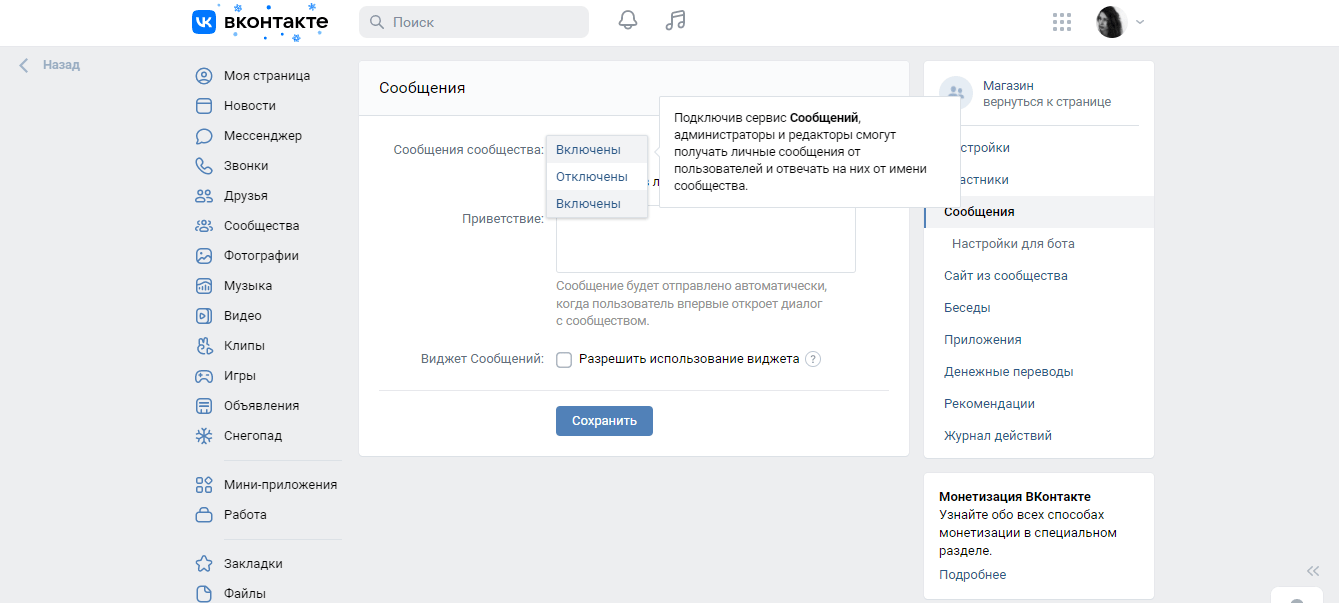Click the Новости sidebar label
Image resolution: width=1339 pixels, height=603 pixels.
point(250,106)
